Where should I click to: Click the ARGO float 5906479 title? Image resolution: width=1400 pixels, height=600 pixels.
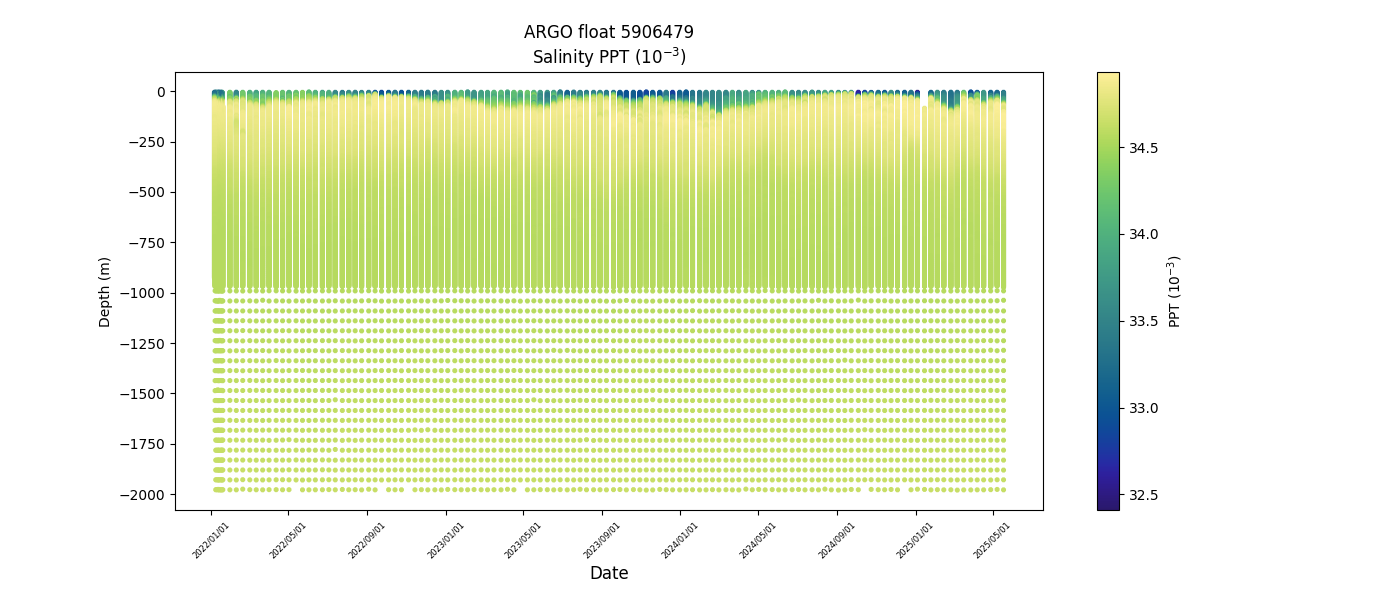(608, 32)
